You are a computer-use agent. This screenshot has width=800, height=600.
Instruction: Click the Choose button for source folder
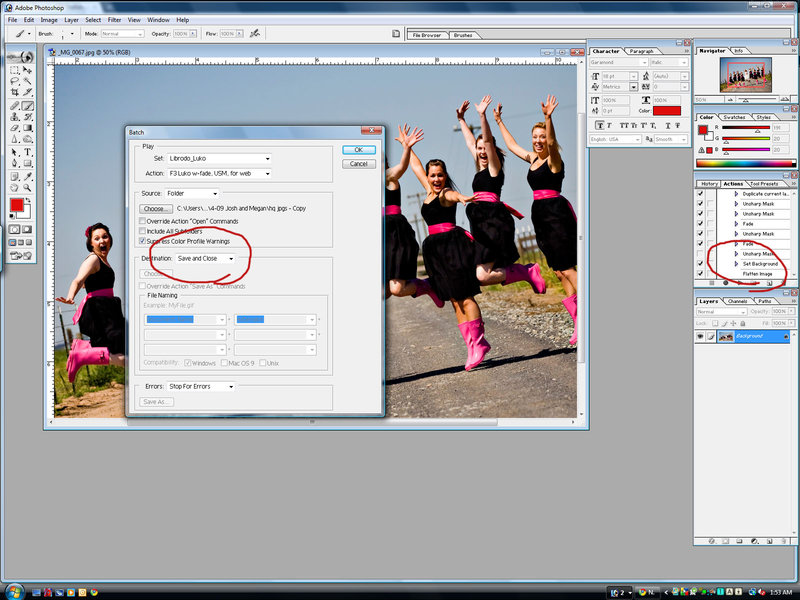156,209
